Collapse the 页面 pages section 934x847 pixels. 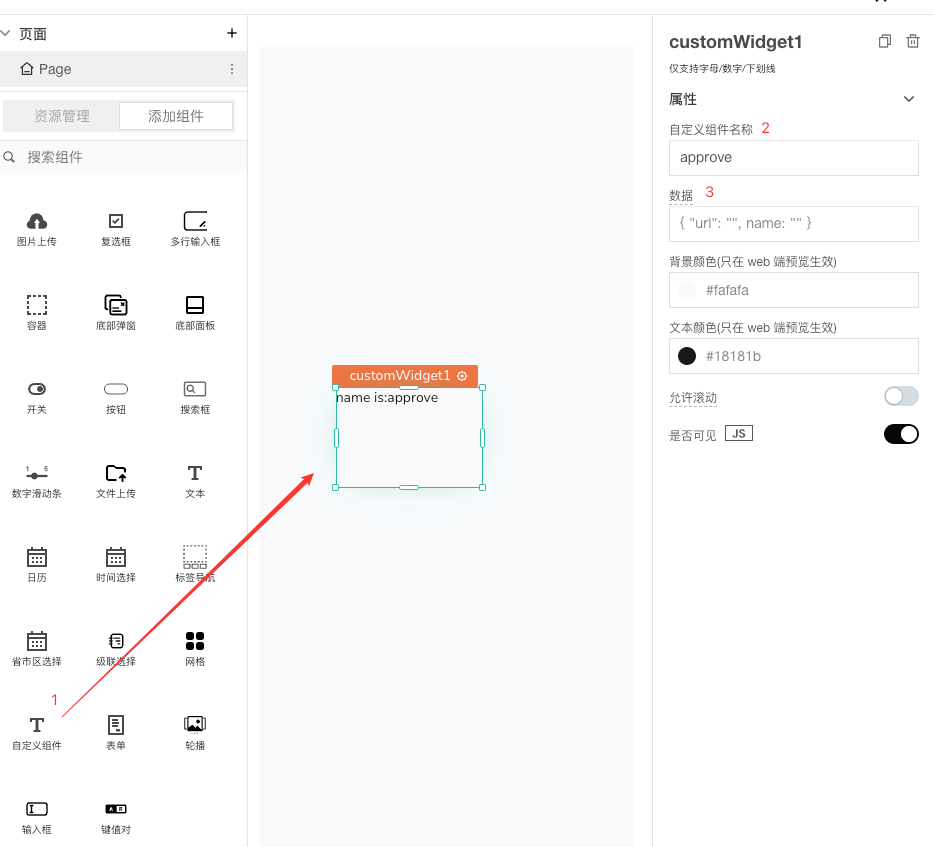tap(7, 33)
